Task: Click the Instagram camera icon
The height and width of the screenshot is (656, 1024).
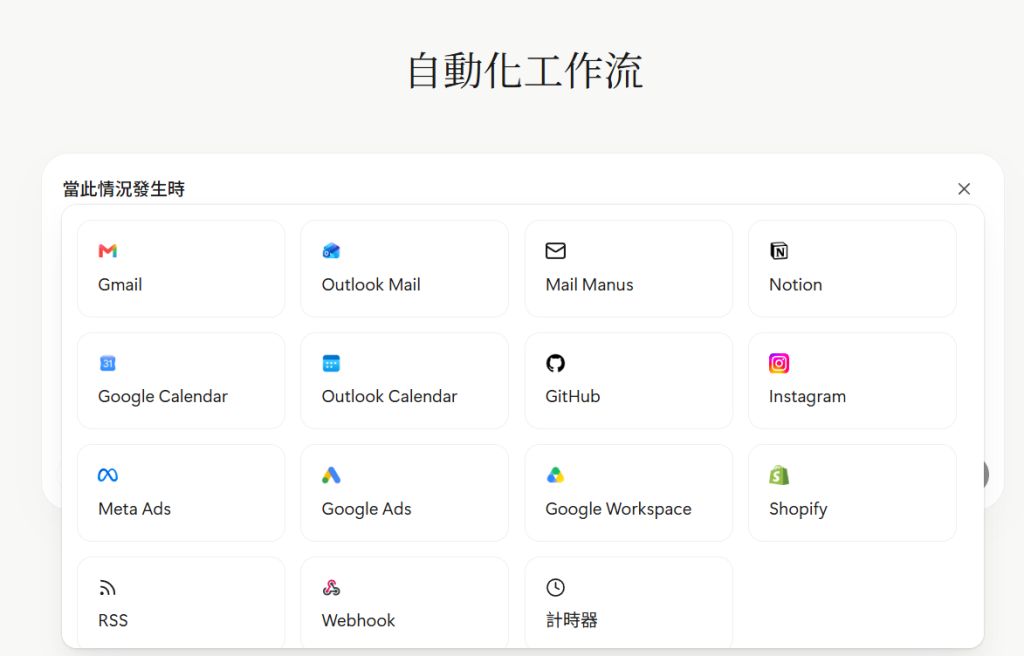Action: click(779, 363)
